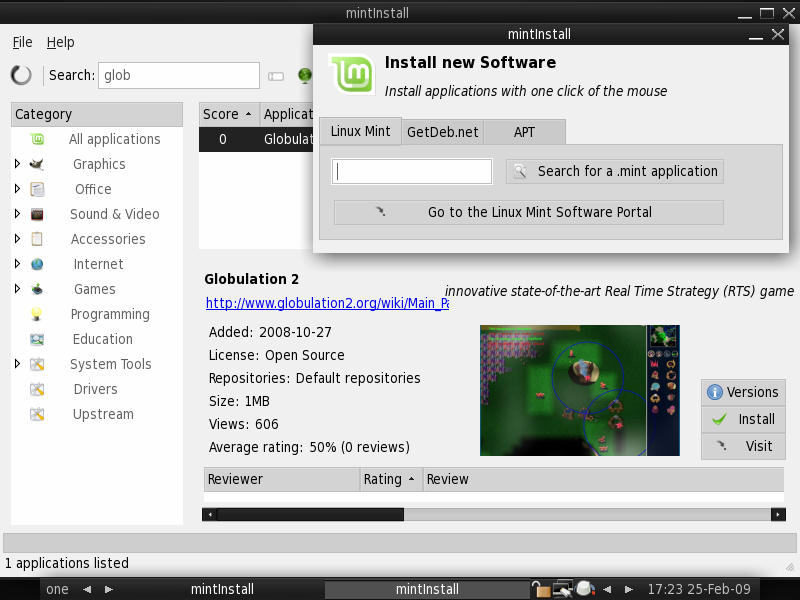Click the magnifier icon on the search .mint button
The width and height of the screenshot is (800, 600).
pyautogui.click(x=520, y=171)
